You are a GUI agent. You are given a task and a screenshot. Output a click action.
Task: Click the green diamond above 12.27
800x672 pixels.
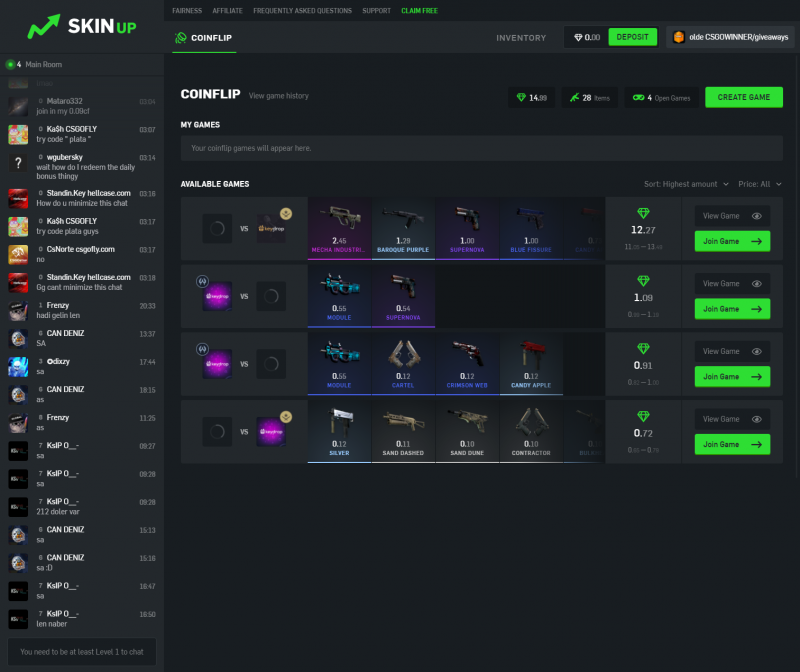point(643,213)
